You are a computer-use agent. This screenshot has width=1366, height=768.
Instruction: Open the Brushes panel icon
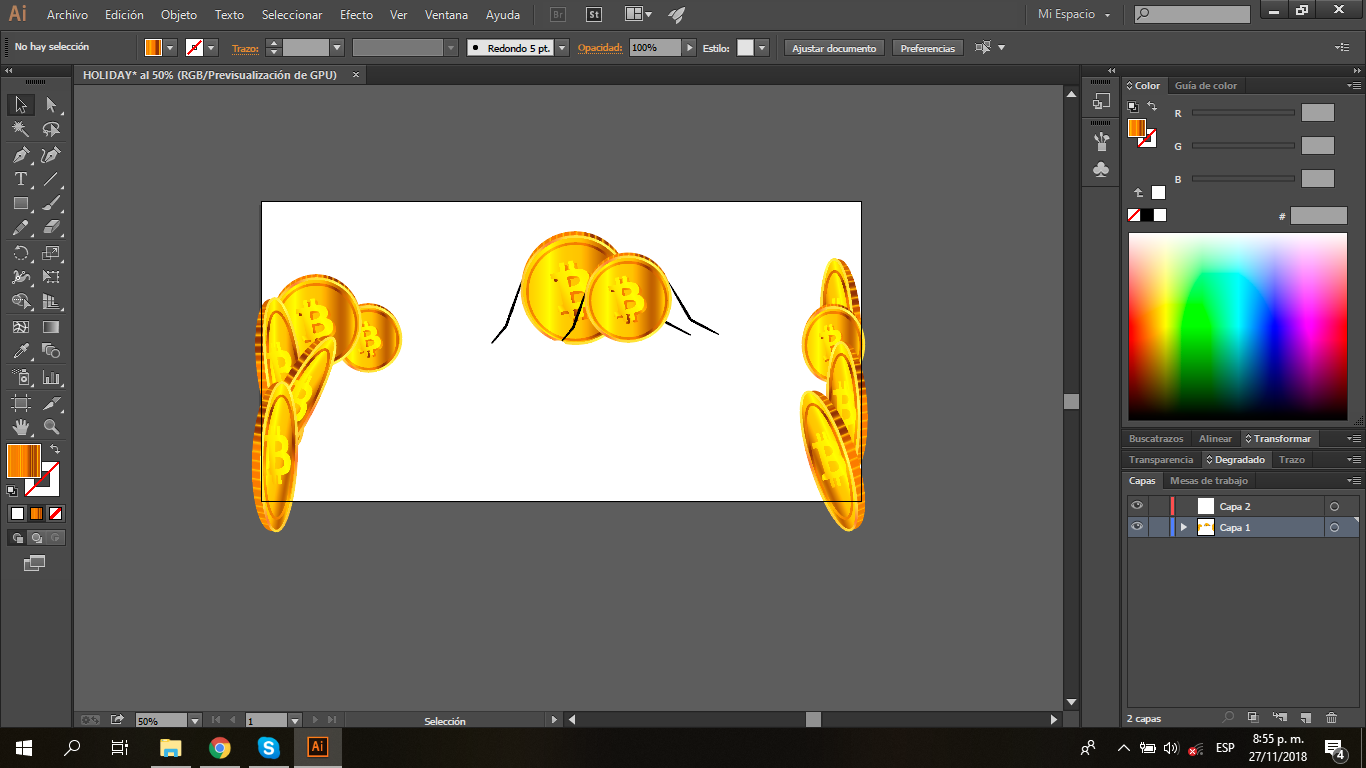point(1101,140)
